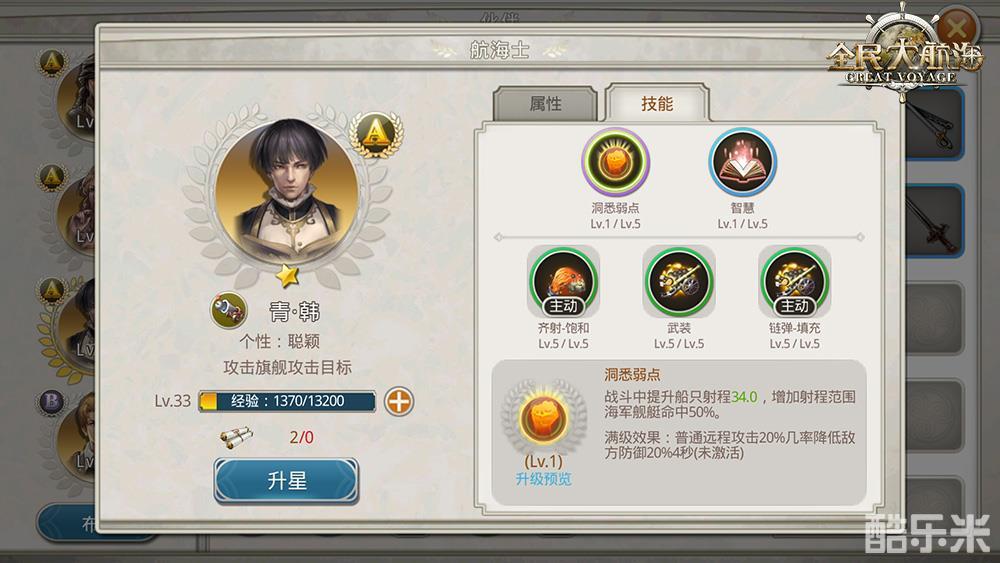The width and height of the screenshot is (1000, 563).
Task: Switch to the 技能 tab
Action: (657, 103)
